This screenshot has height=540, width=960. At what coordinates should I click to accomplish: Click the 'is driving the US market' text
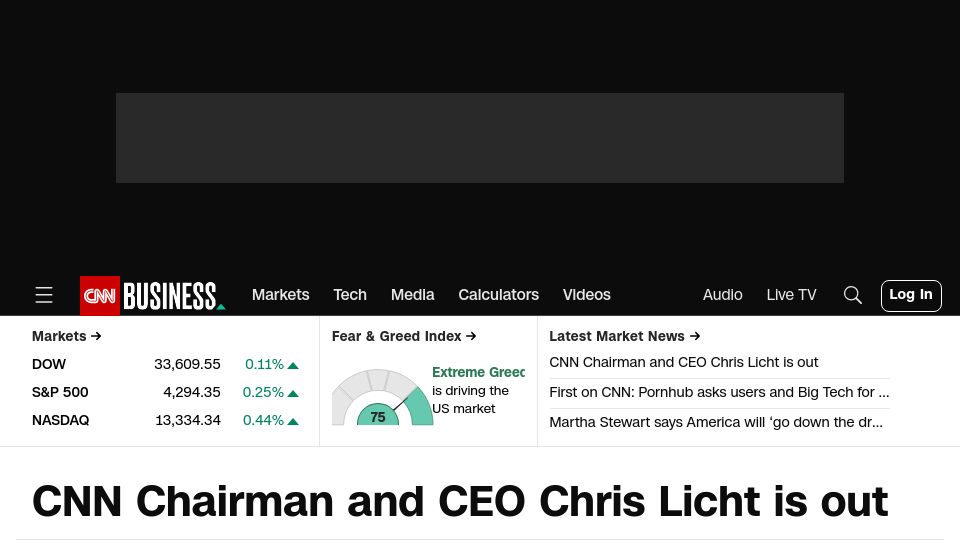(470, 400)
